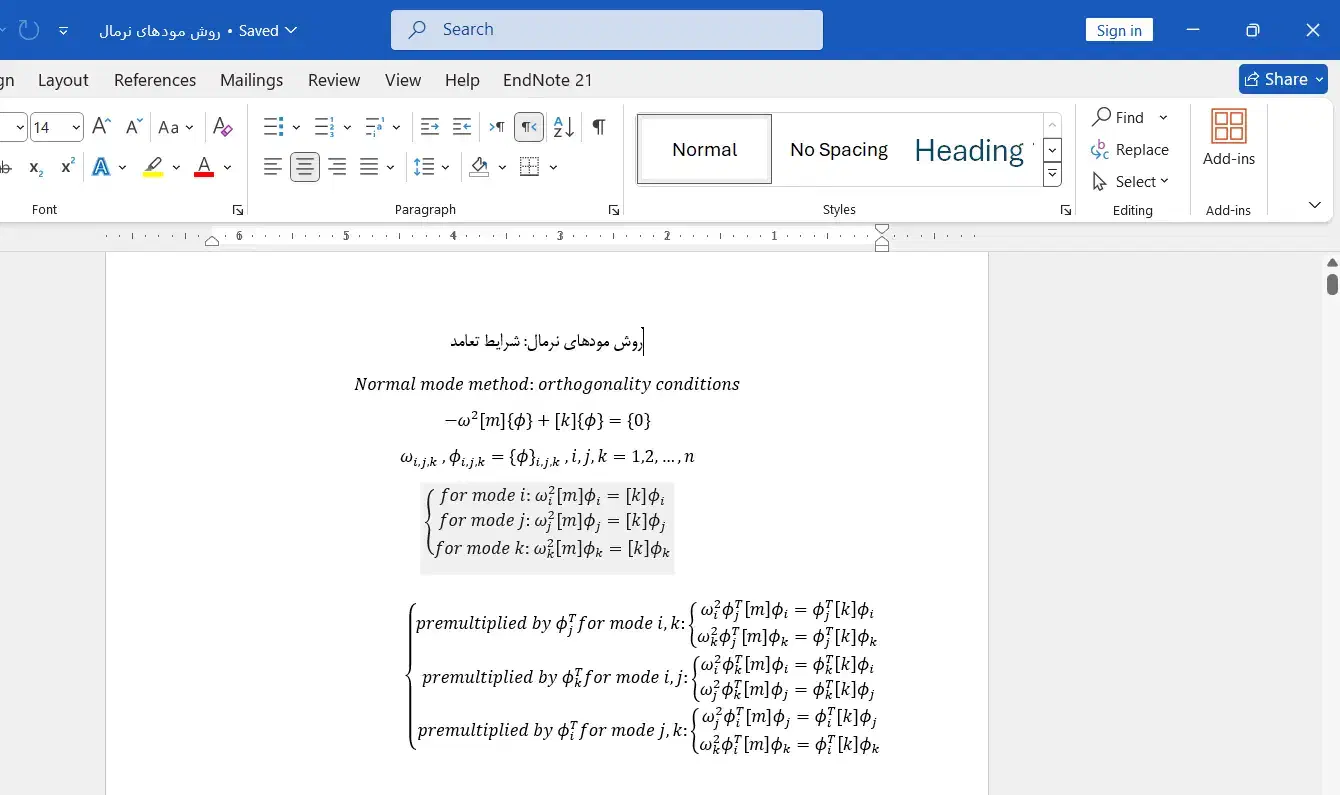This screenshot has height=795, width=1340.
Task: Clear all formatting with the eraser icon
Action: [x=223, y=127]
